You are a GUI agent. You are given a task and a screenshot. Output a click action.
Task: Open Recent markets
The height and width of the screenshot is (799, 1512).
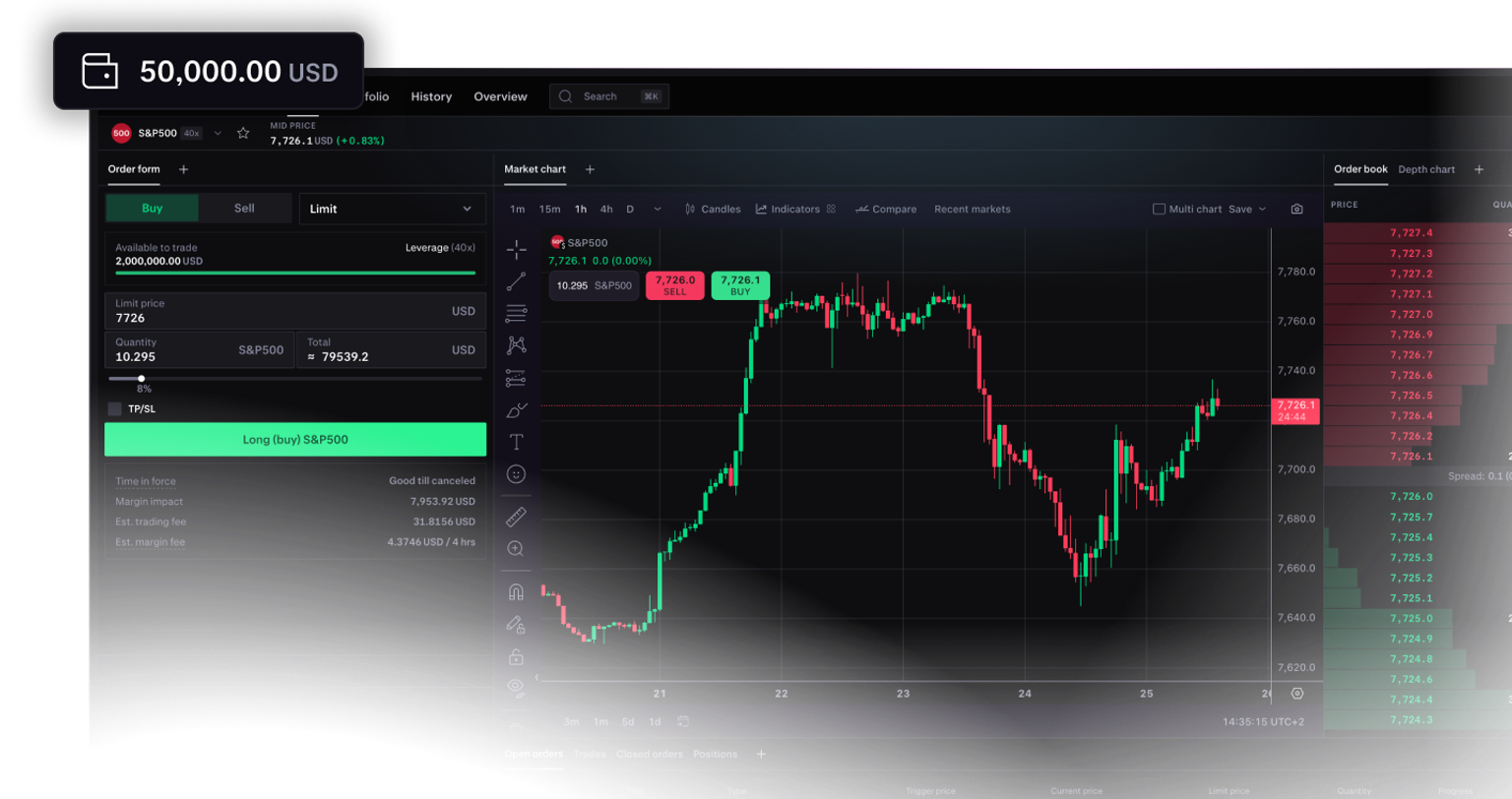pyautogui.click(x=972, y=210)
